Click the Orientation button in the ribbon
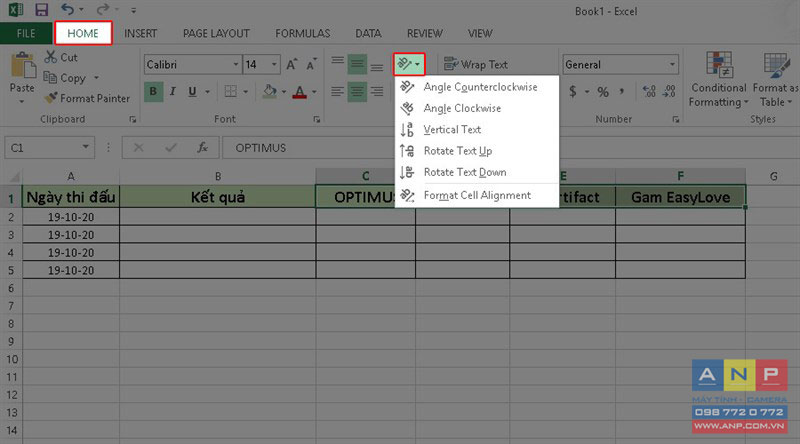This screenshot has height=444, width=800. 409,64
